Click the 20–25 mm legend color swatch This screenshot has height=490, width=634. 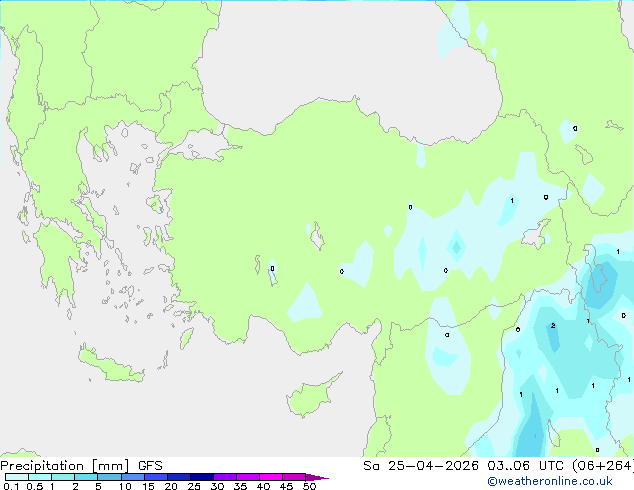pyautogui.click(x=179, y=477)
